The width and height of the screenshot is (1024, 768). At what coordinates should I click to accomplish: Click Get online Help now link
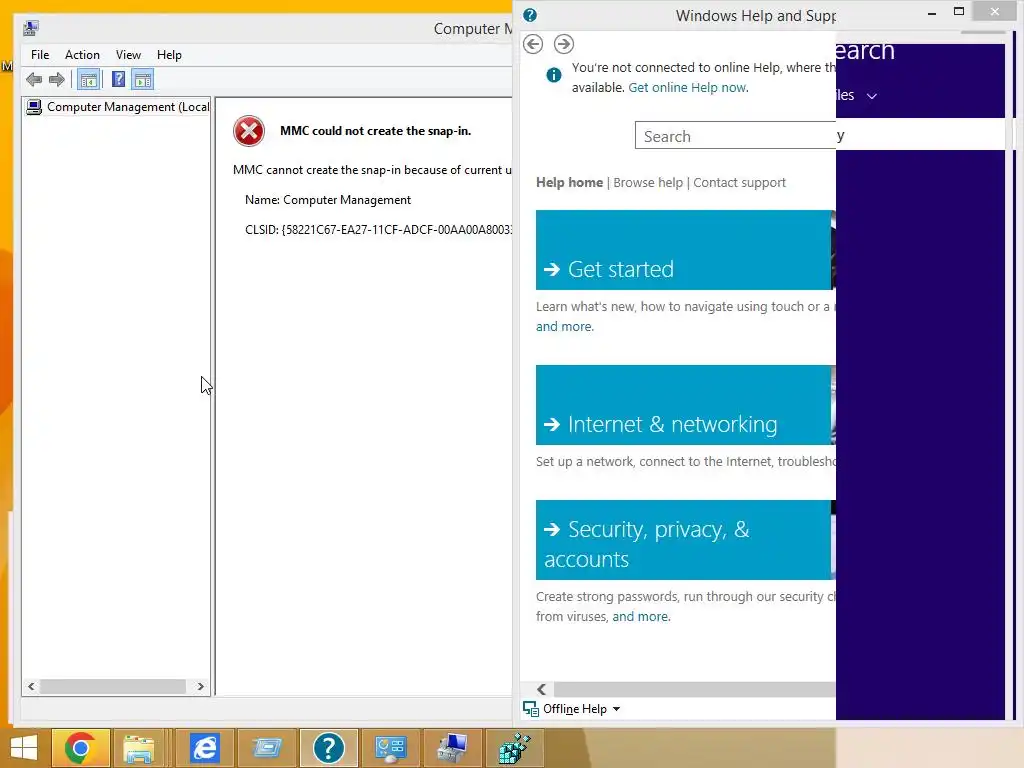pos(687,88)
